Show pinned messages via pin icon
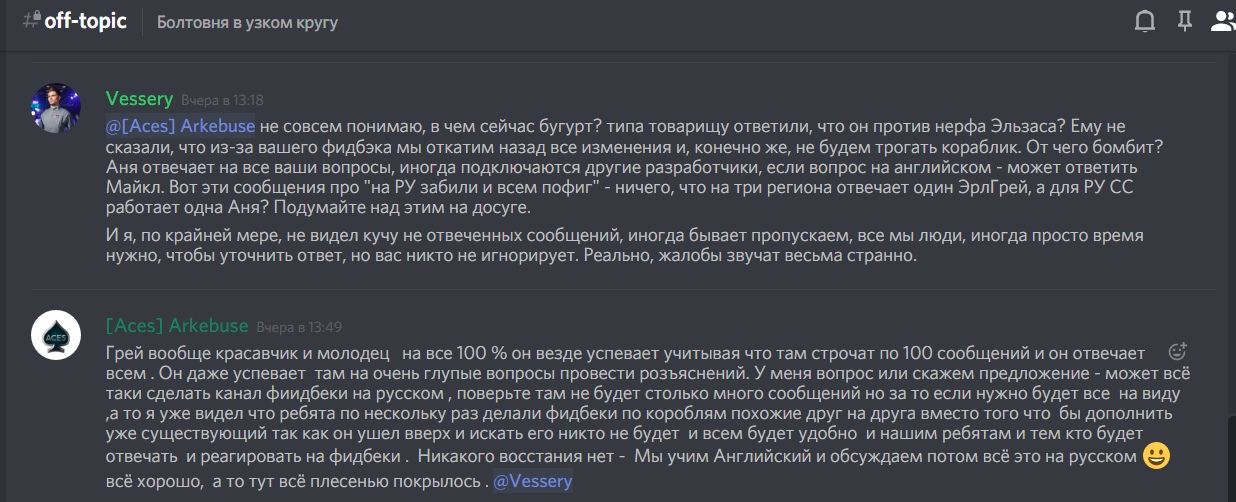 (1184, 21)
